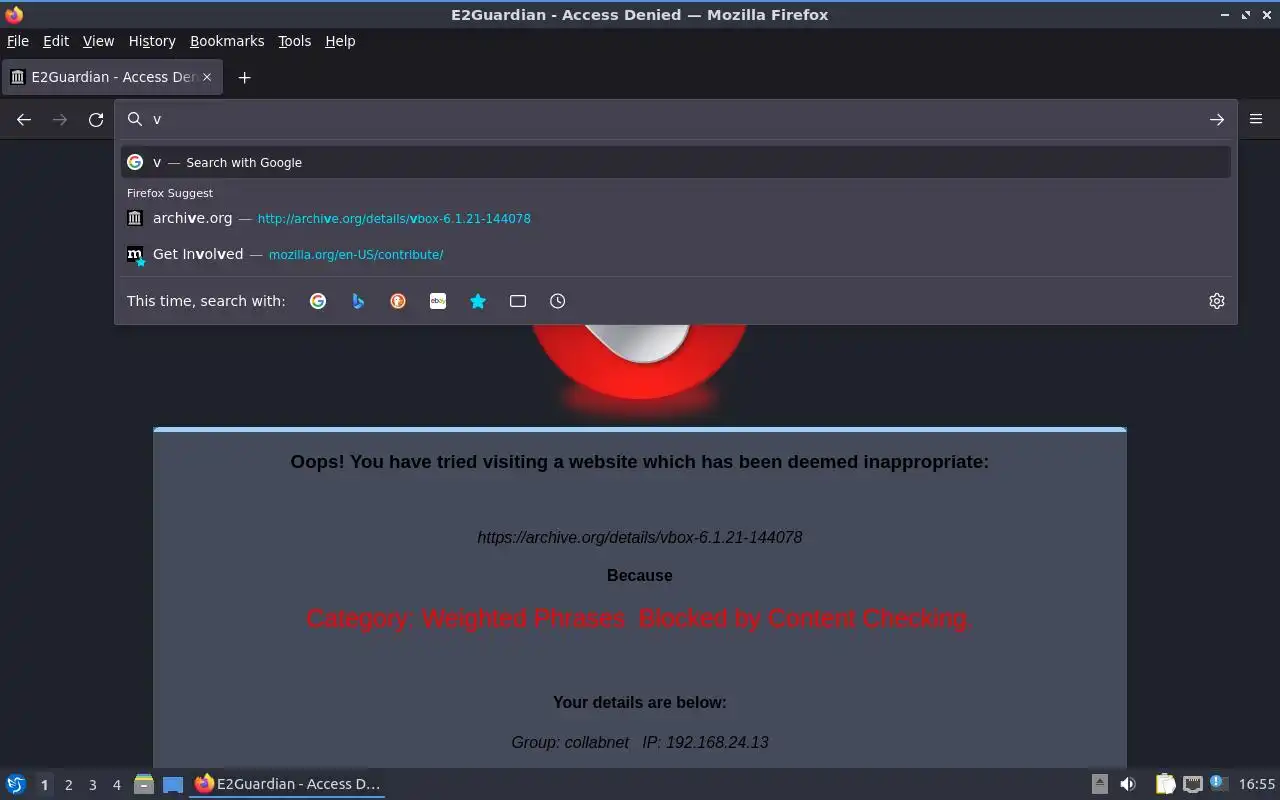1280x800 pixels.
Task: Open the Bookmarks menu
Action: pos(227,41)
